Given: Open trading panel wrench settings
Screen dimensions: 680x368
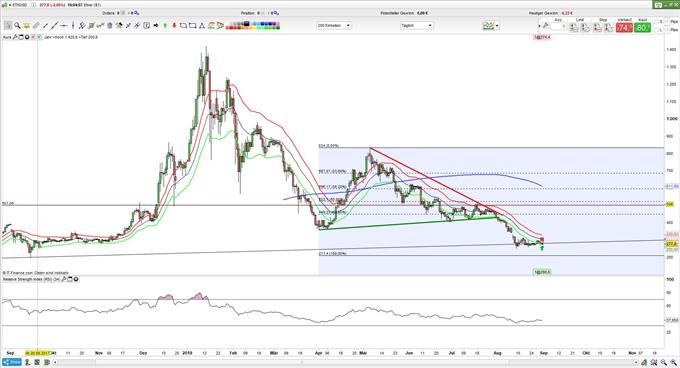Looking at the screenshot, I should [x=545, y=26].
